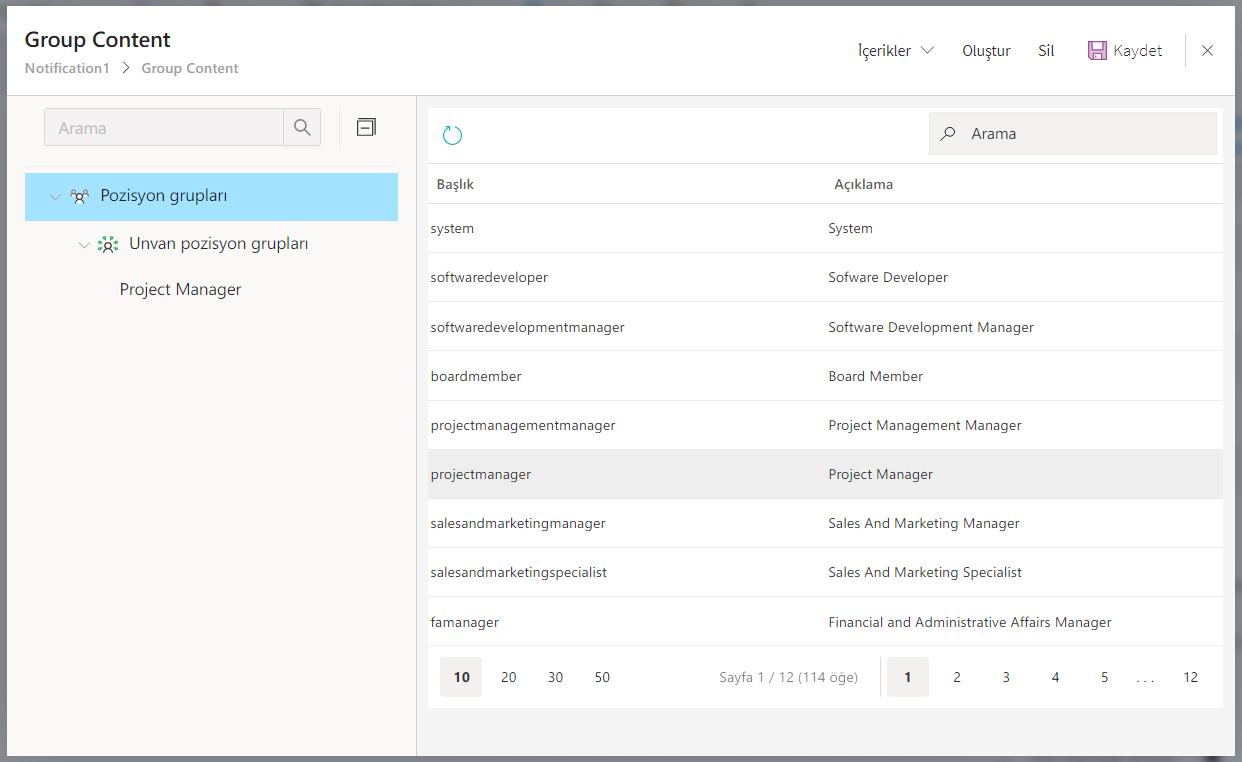Set page size to 20 items

coord(509,677)
